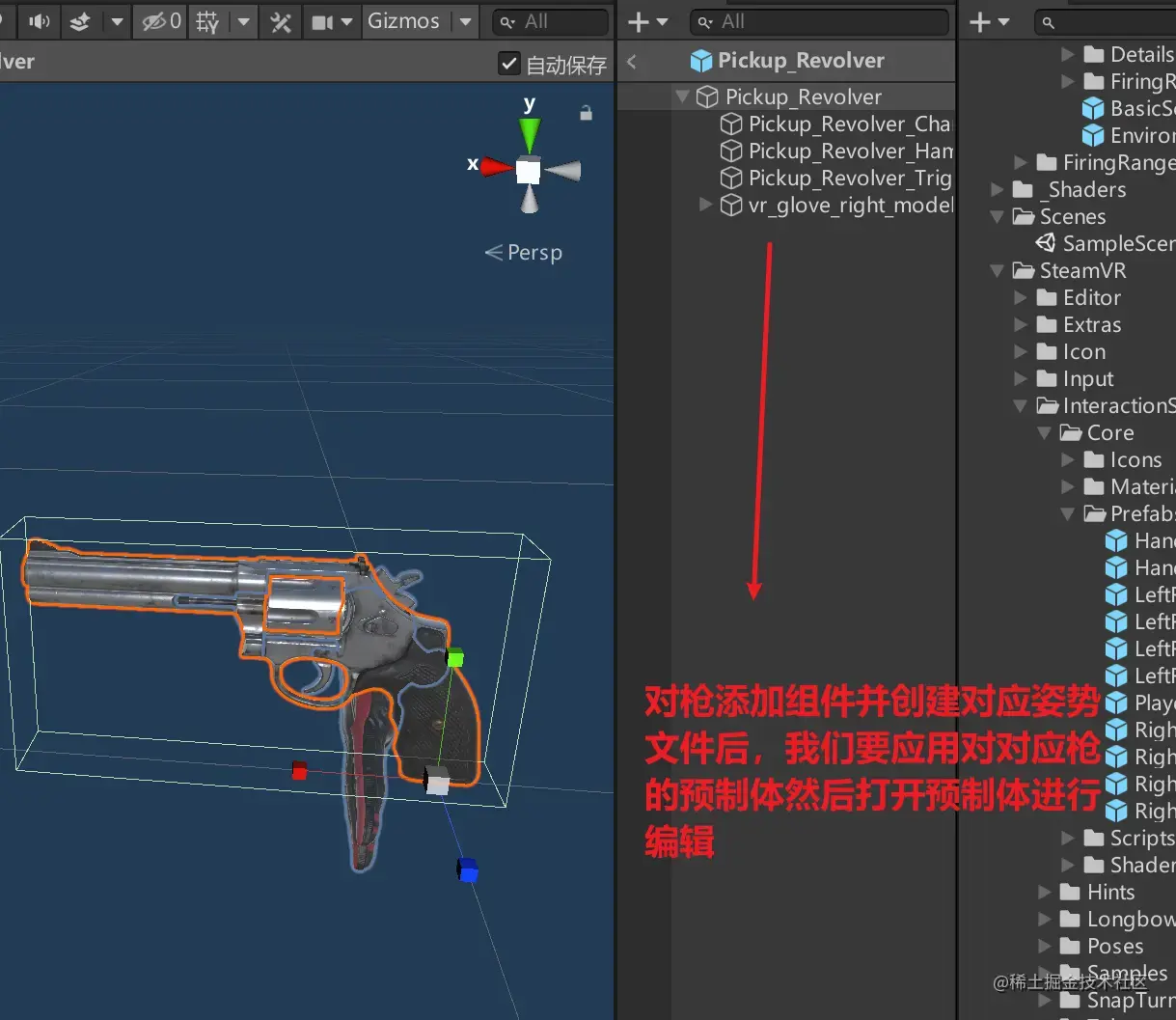Screen dimensions: 1176x1020
Task: Collapse the Core folder
Action: tap(1044, 433)
